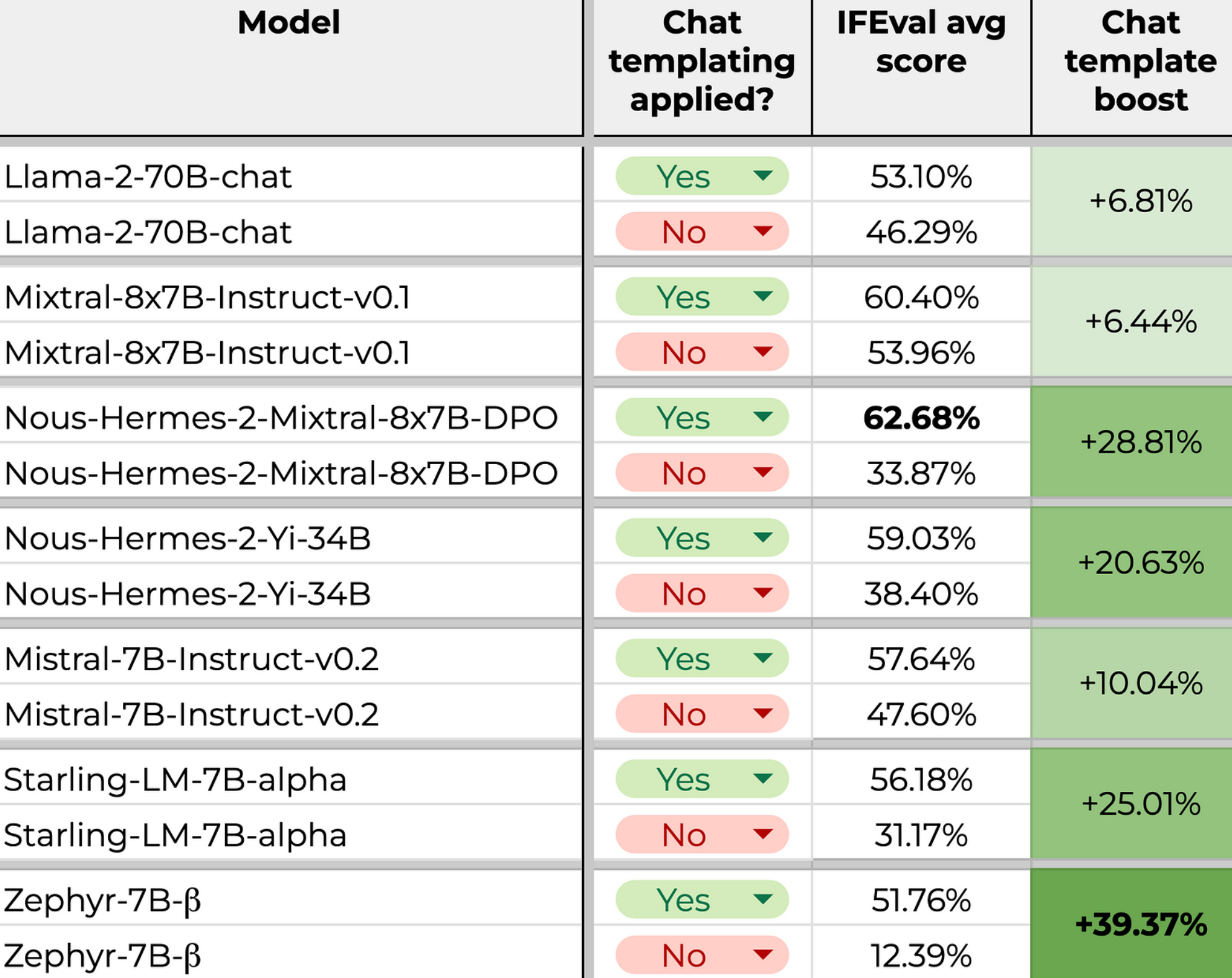Click the 12.39% score cell
The width and height of the screenshot is (1232, 978).
point(921,955)
